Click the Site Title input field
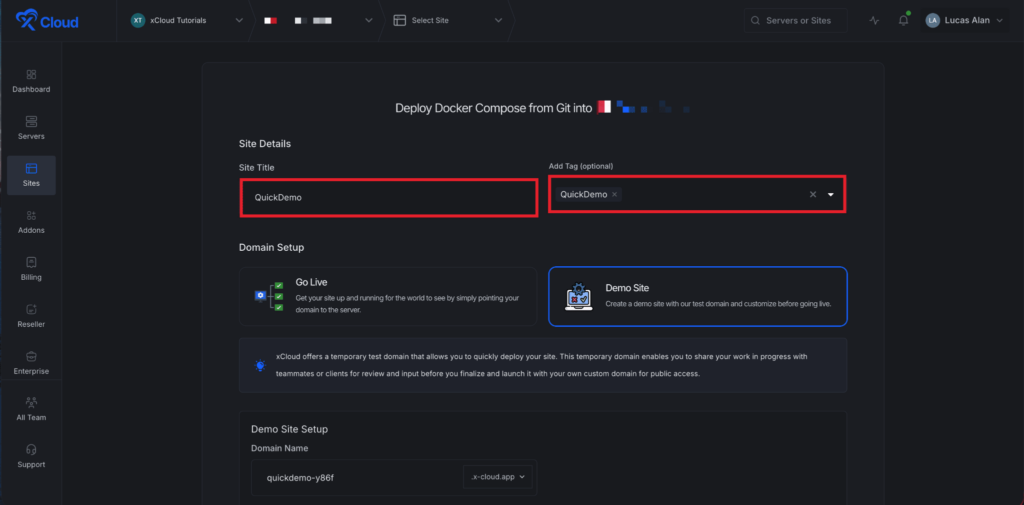 click(388, 197)
